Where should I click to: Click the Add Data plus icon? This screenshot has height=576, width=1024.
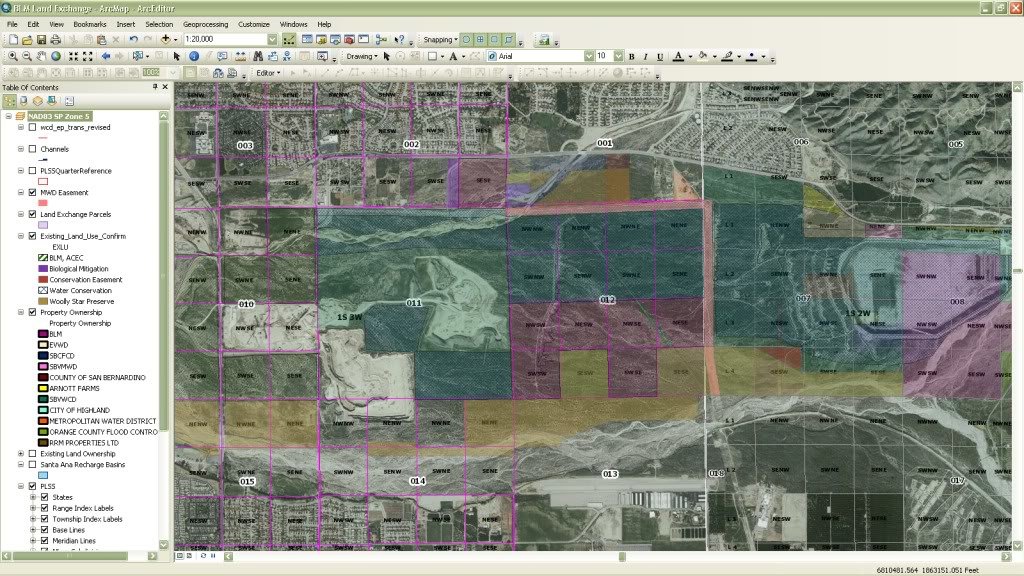click(166, 40)
